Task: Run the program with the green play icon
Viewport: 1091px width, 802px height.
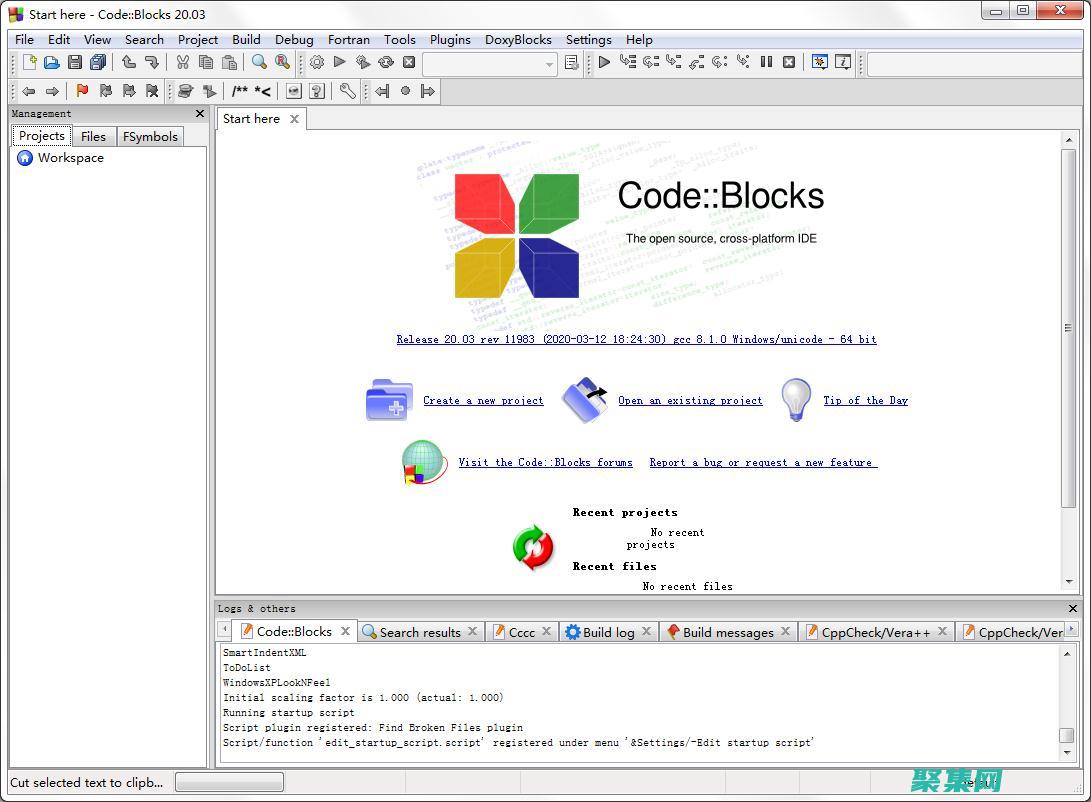Action: [x=339, y=62]
